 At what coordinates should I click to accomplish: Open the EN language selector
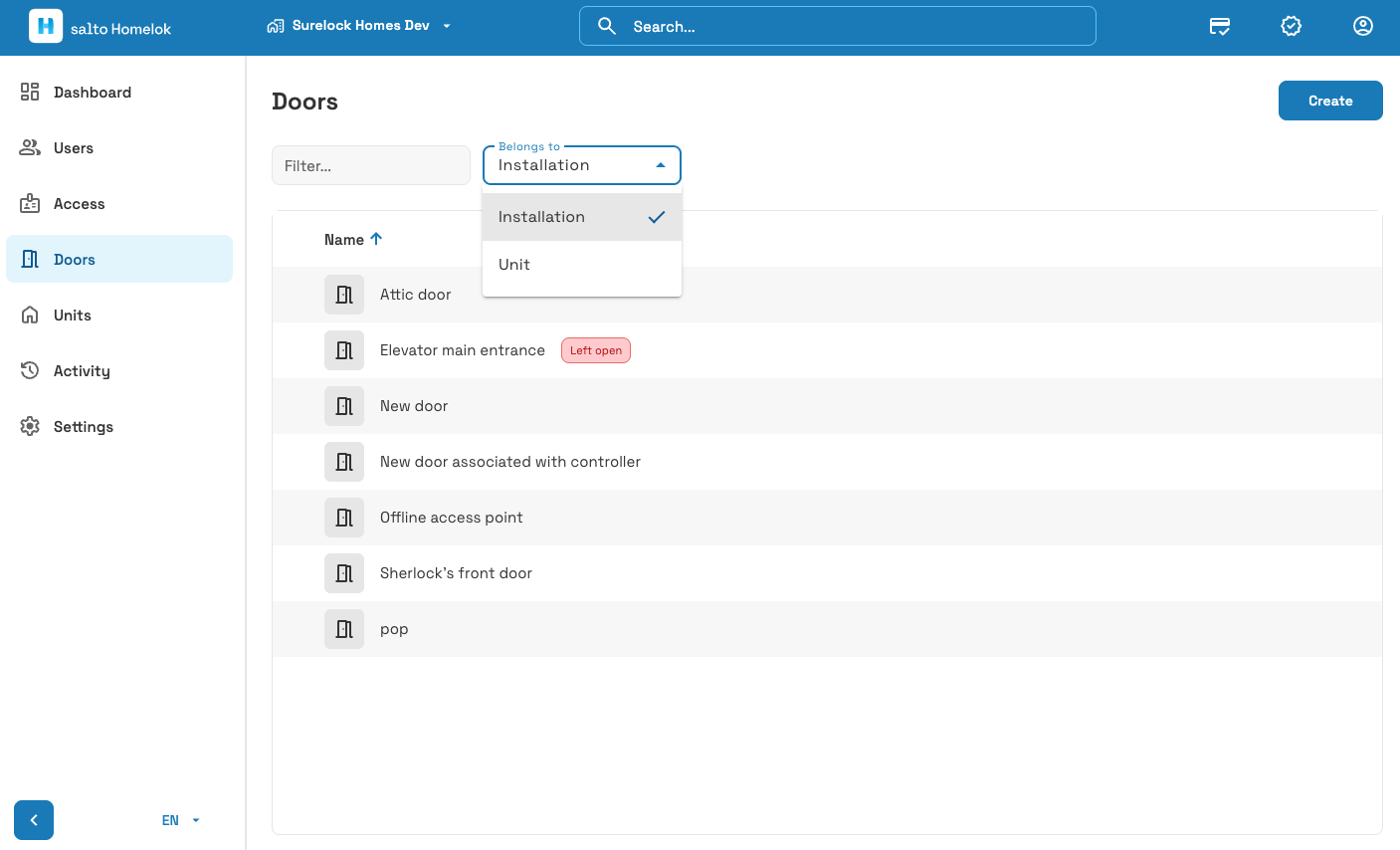181,820
